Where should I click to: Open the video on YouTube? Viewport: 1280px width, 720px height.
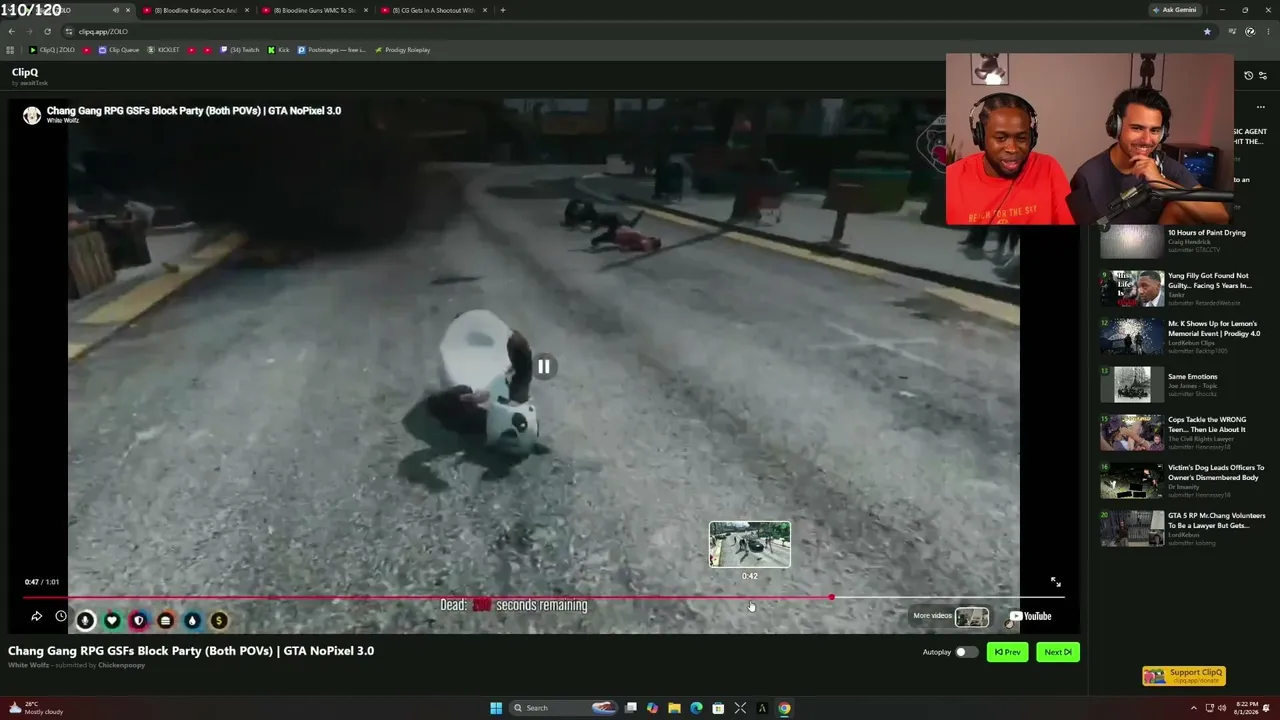[x=1031, y=617]
